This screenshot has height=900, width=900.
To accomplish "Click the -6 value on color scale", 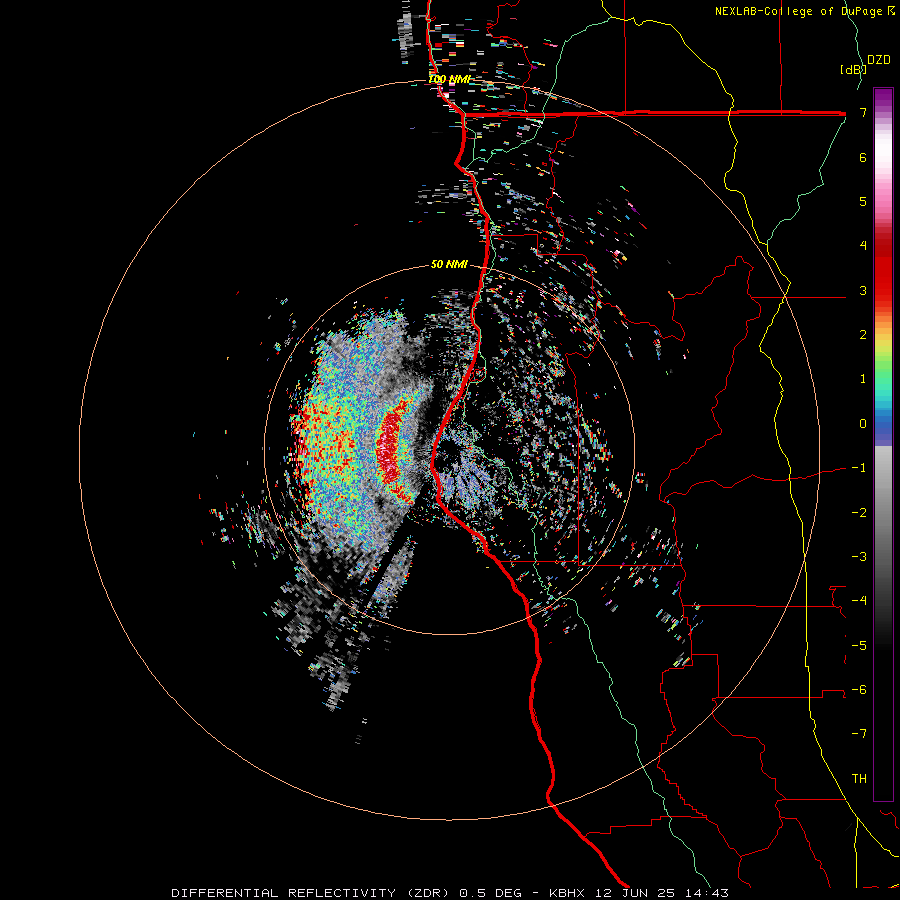I will (x=859, y=689).
